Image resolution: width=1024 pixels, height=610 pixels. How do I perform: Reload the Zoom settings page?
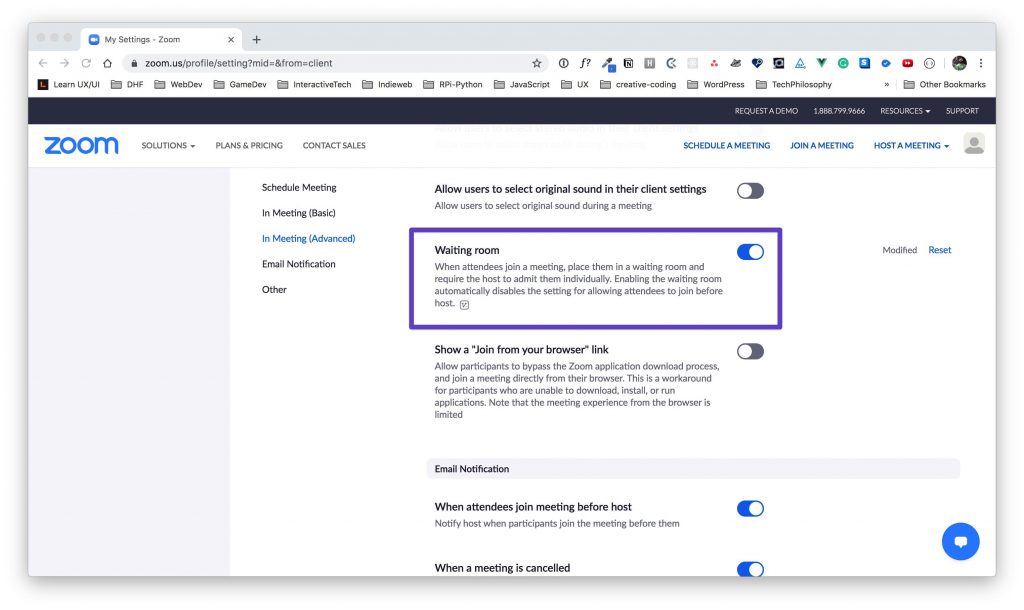pyautogui.click(x=86, y=63)
